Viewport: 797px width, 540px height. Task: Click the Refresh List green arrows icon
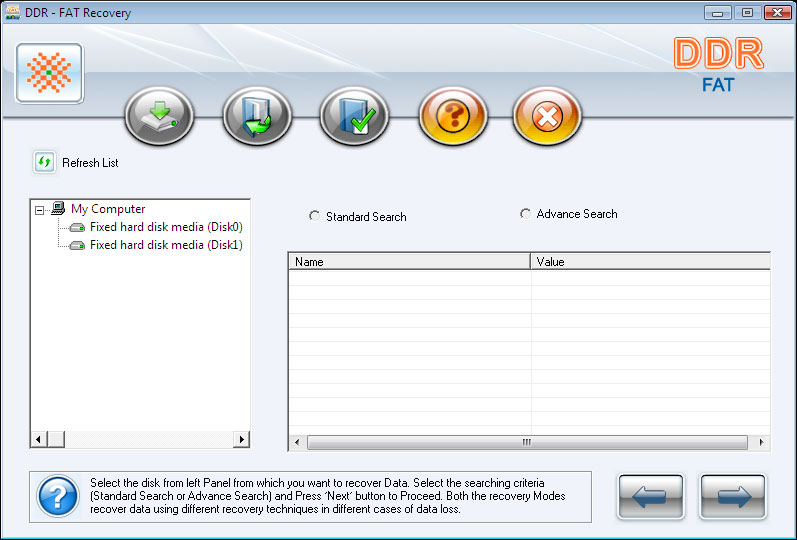pos(44,163)
